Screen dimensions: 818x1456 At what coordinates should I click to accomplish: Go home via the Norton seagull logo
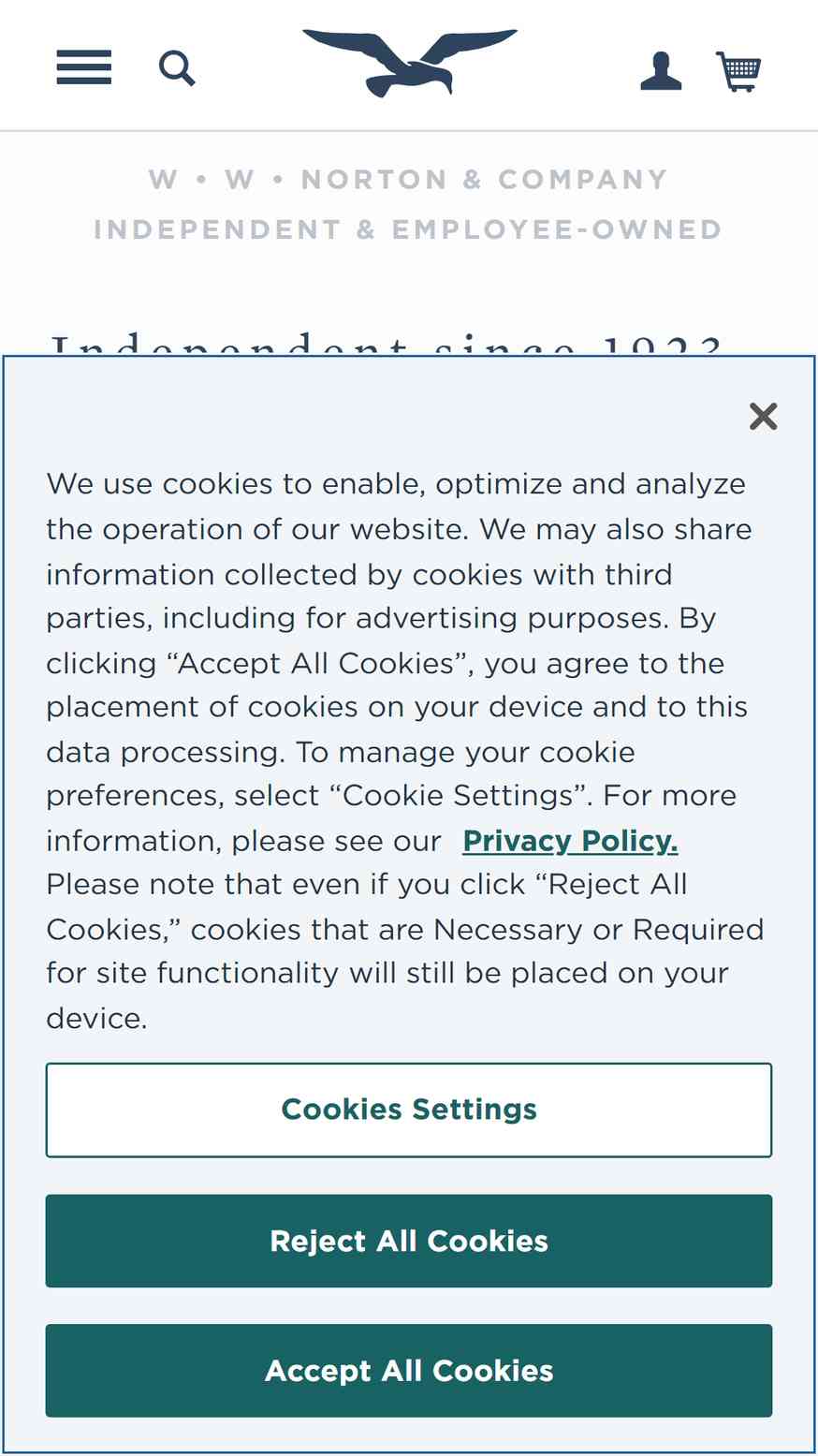point(410,63)
